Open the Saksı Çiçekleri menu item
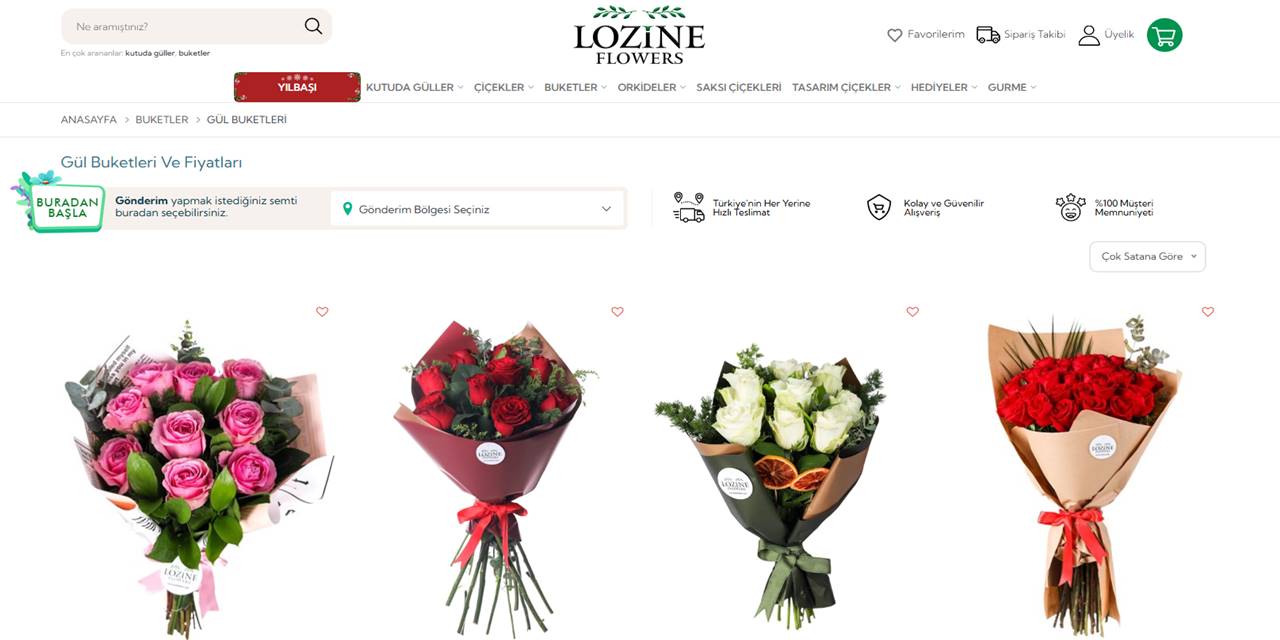The image size is (1280, 640). point(739,87)
